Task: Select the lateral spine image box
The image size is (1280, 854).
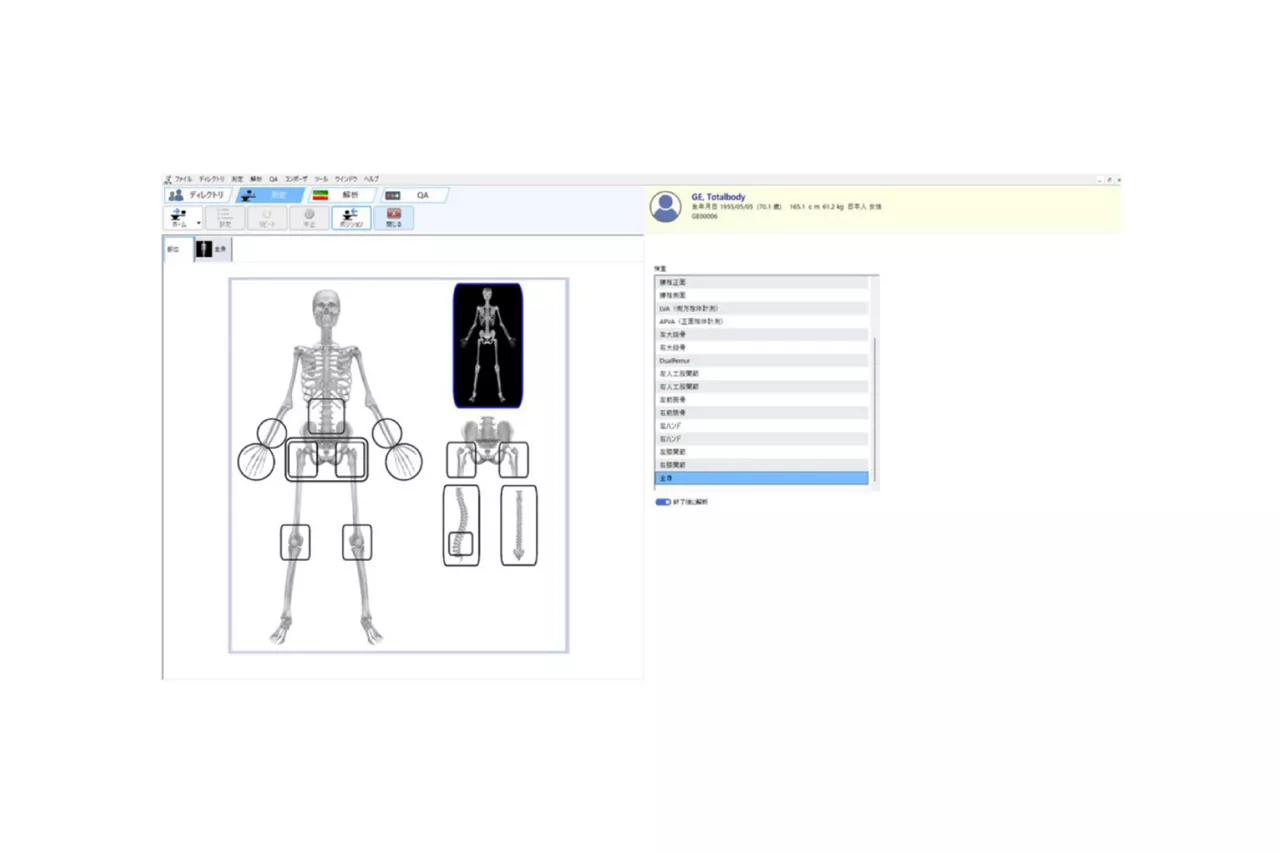Action: coord(461,526)
